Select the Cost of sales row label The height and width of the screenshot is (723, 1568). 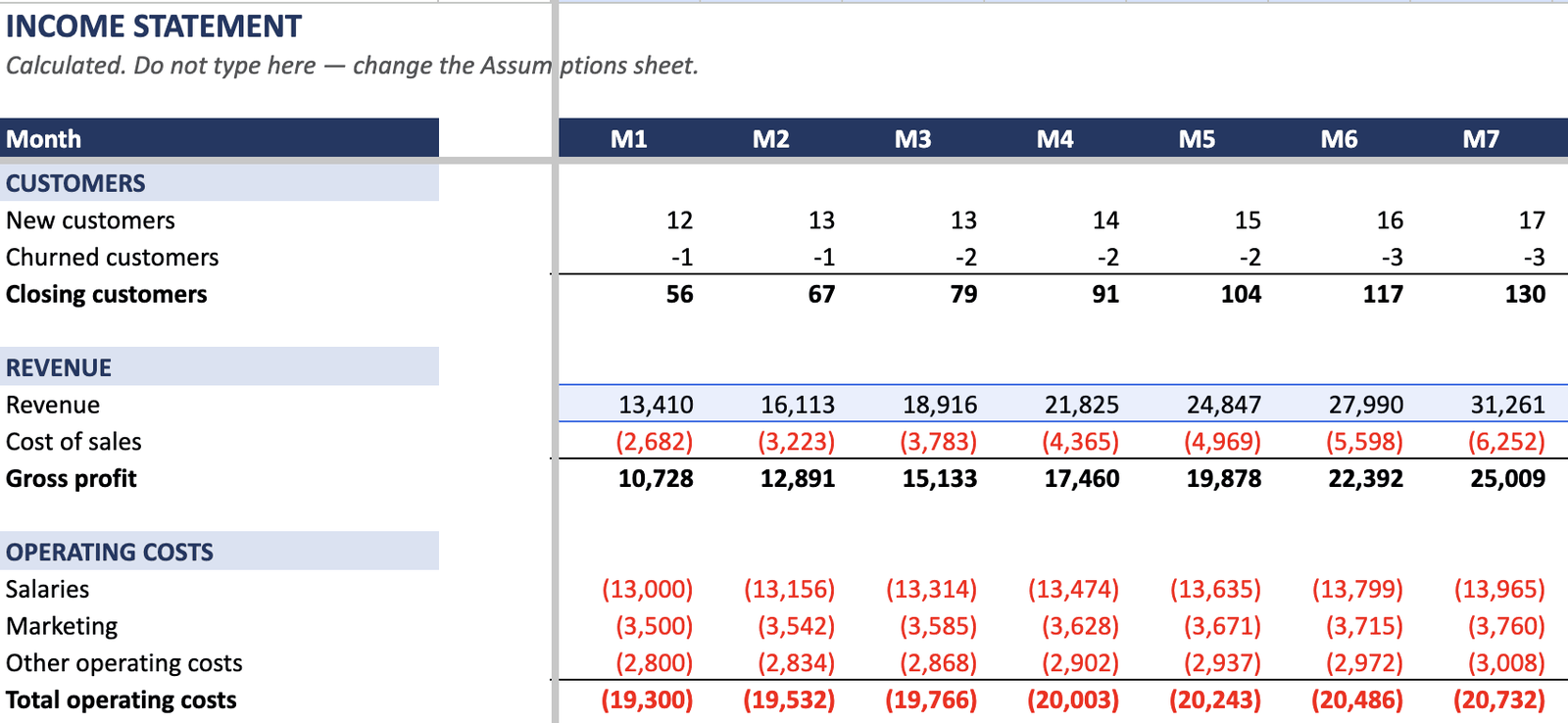(73, 442)
